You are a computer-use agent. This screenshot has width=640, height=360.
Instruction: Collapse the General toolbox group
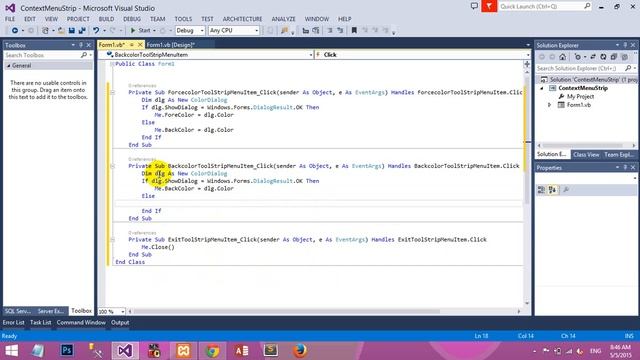pos(9,66)
